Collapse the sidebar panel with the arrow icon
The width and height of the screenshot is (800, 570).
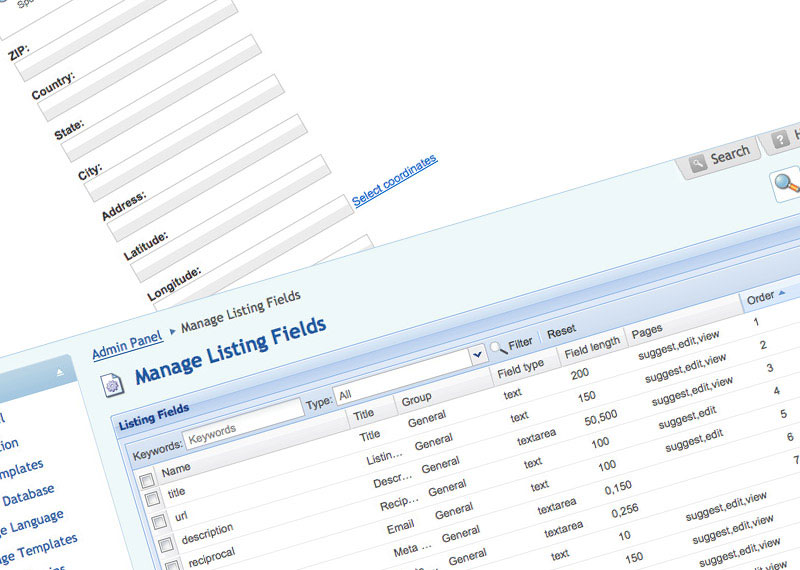point(60,373)
